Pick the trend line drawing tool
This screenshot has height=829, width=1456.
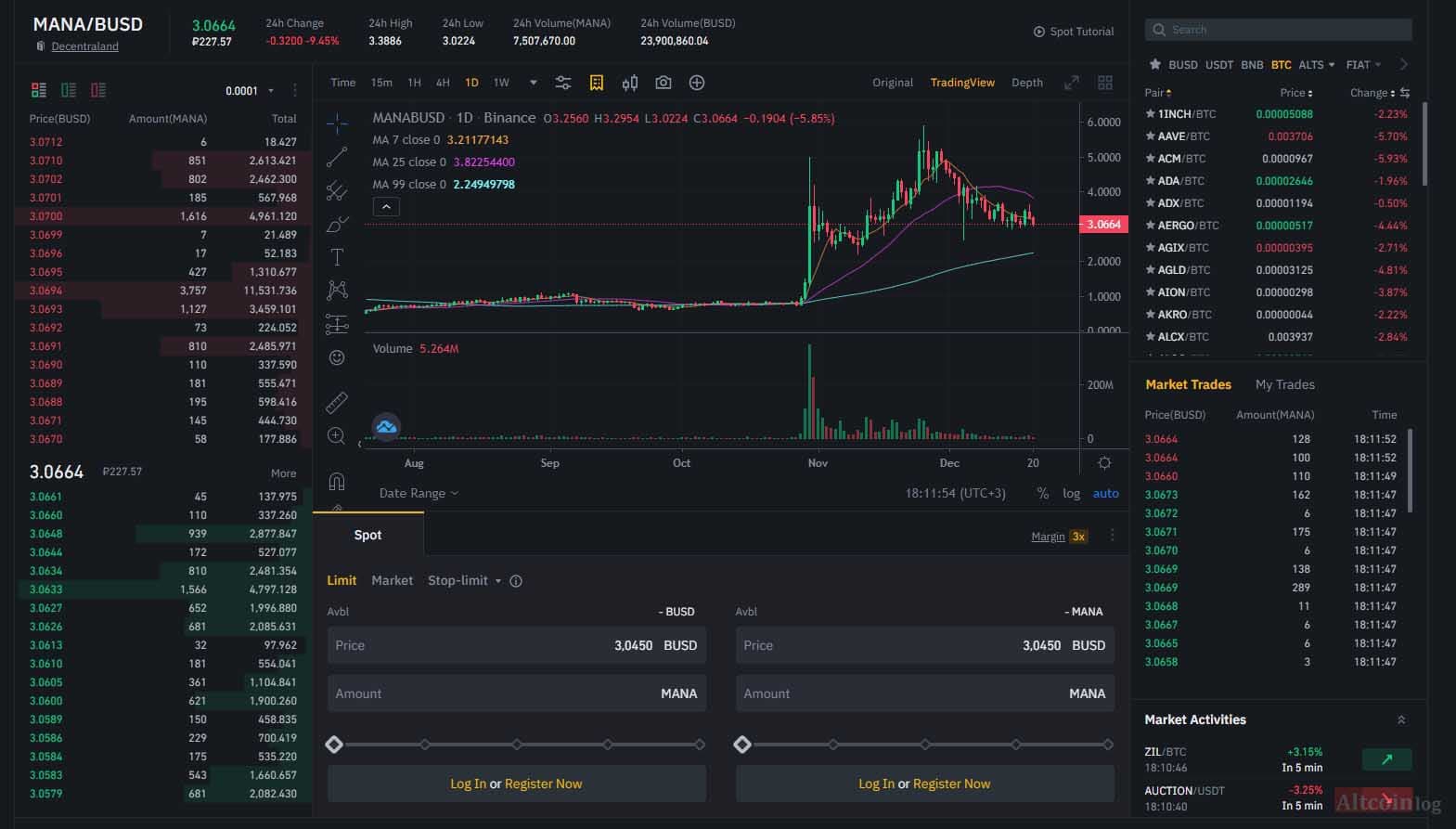click(x=337, y=156)
